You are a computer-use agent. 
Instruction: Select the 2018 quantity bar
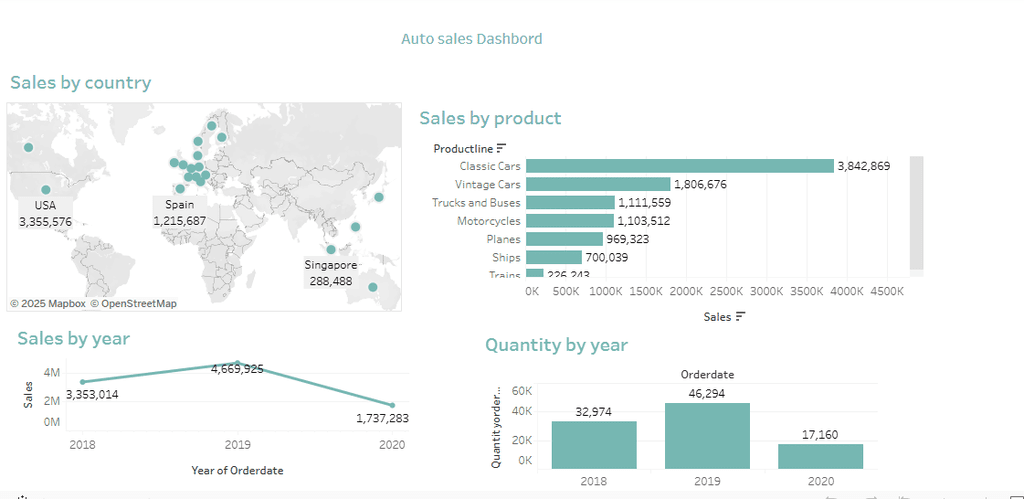click(x=594, y=444)
